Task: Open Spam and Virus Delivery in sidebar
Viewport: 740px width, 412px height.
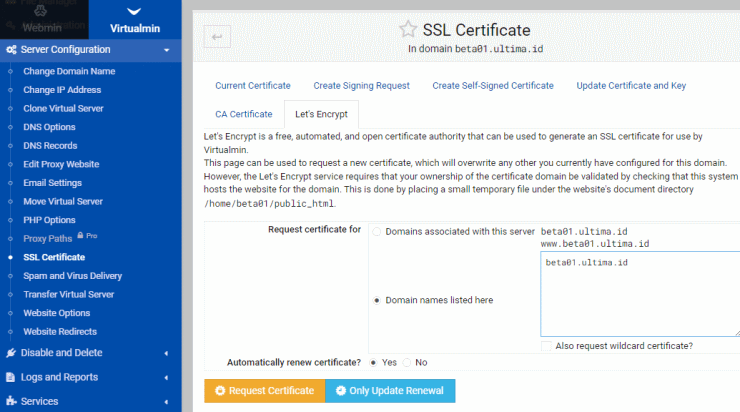Action: (x=73, y=276)
